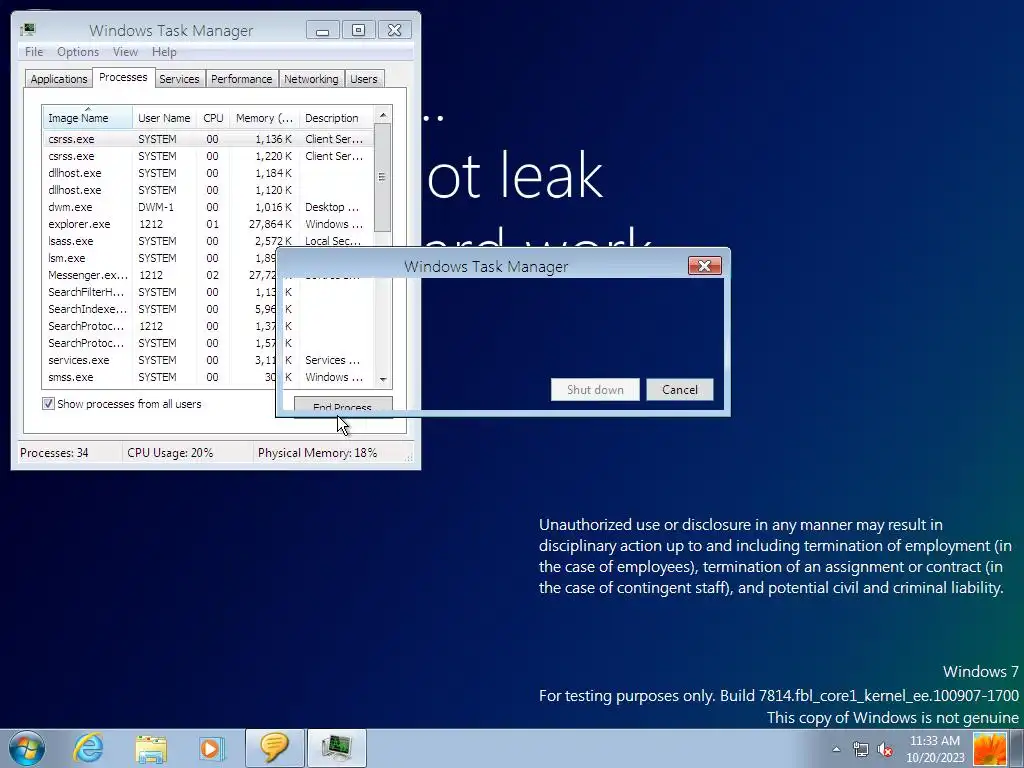Click Physical Memory: 18% status entry
This screenshot has width=1024, height=768.
[317, 453]
